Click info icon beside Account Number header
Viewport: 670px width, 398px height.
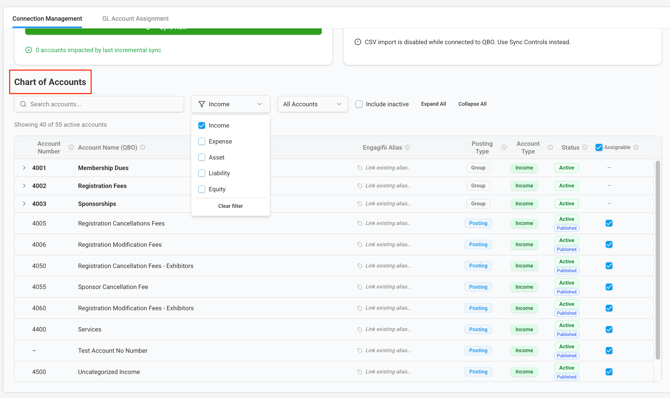tap(71, 147)
